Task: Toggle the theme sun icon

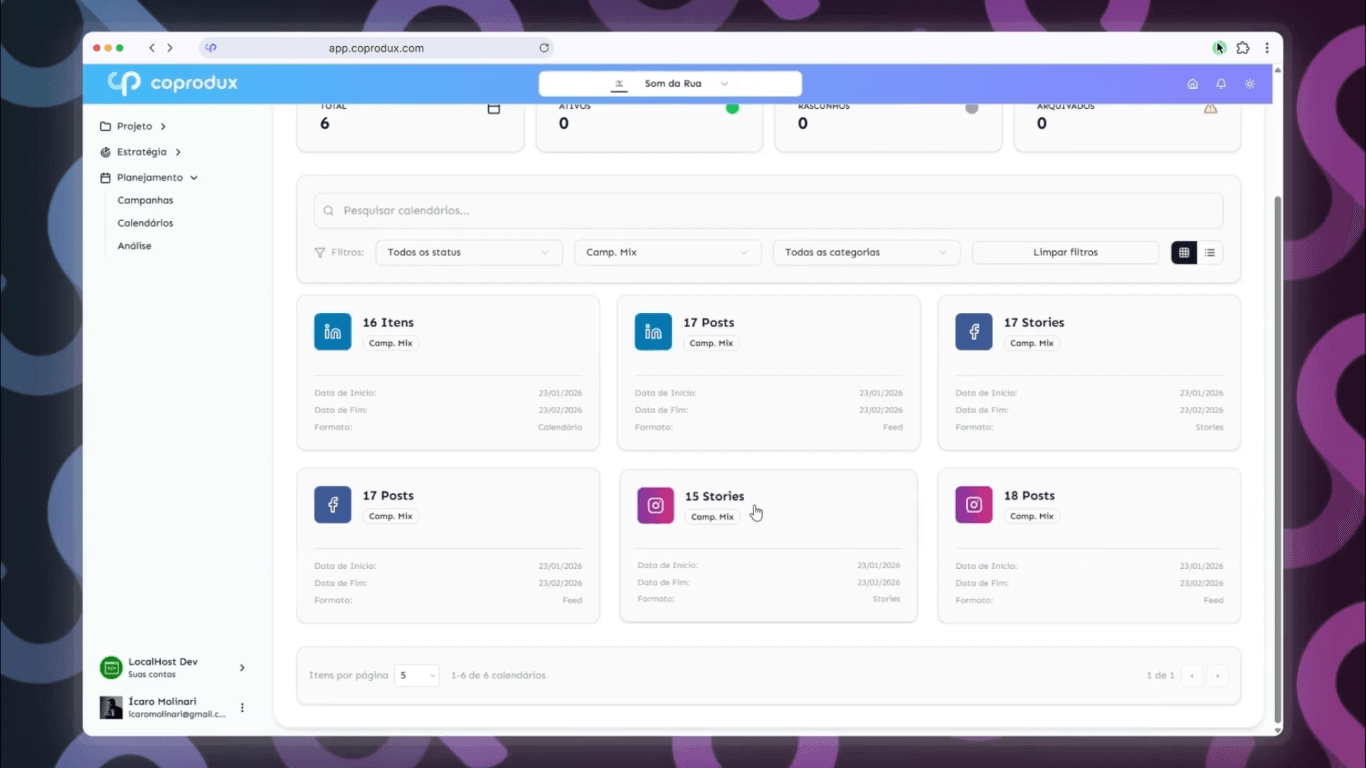Action: [x=1250, y=84]
